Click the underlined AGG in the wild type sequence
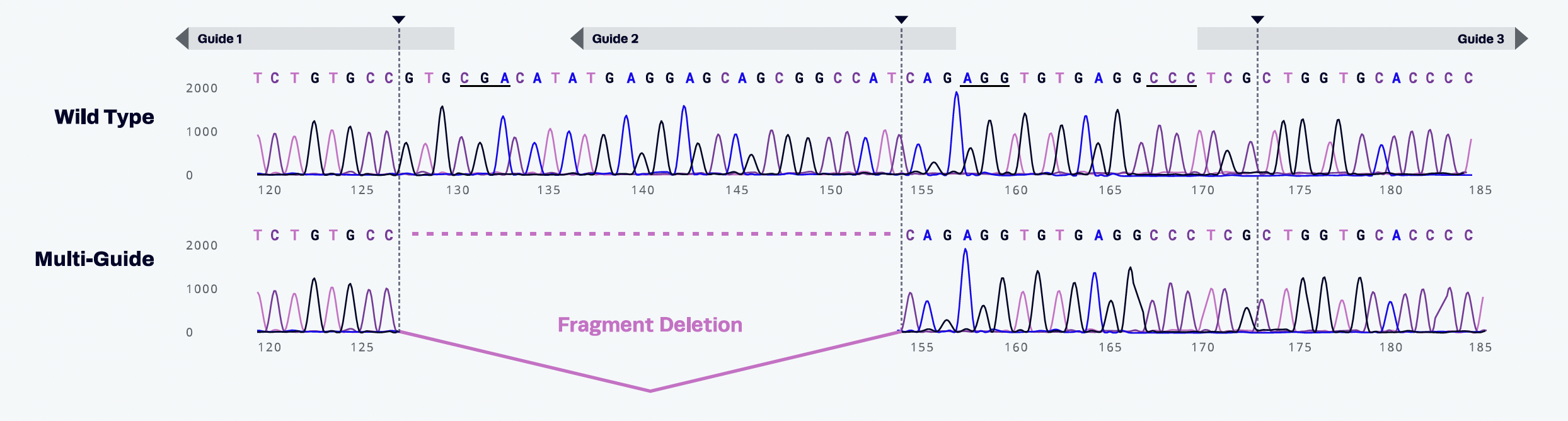 [x=986, y=79]
